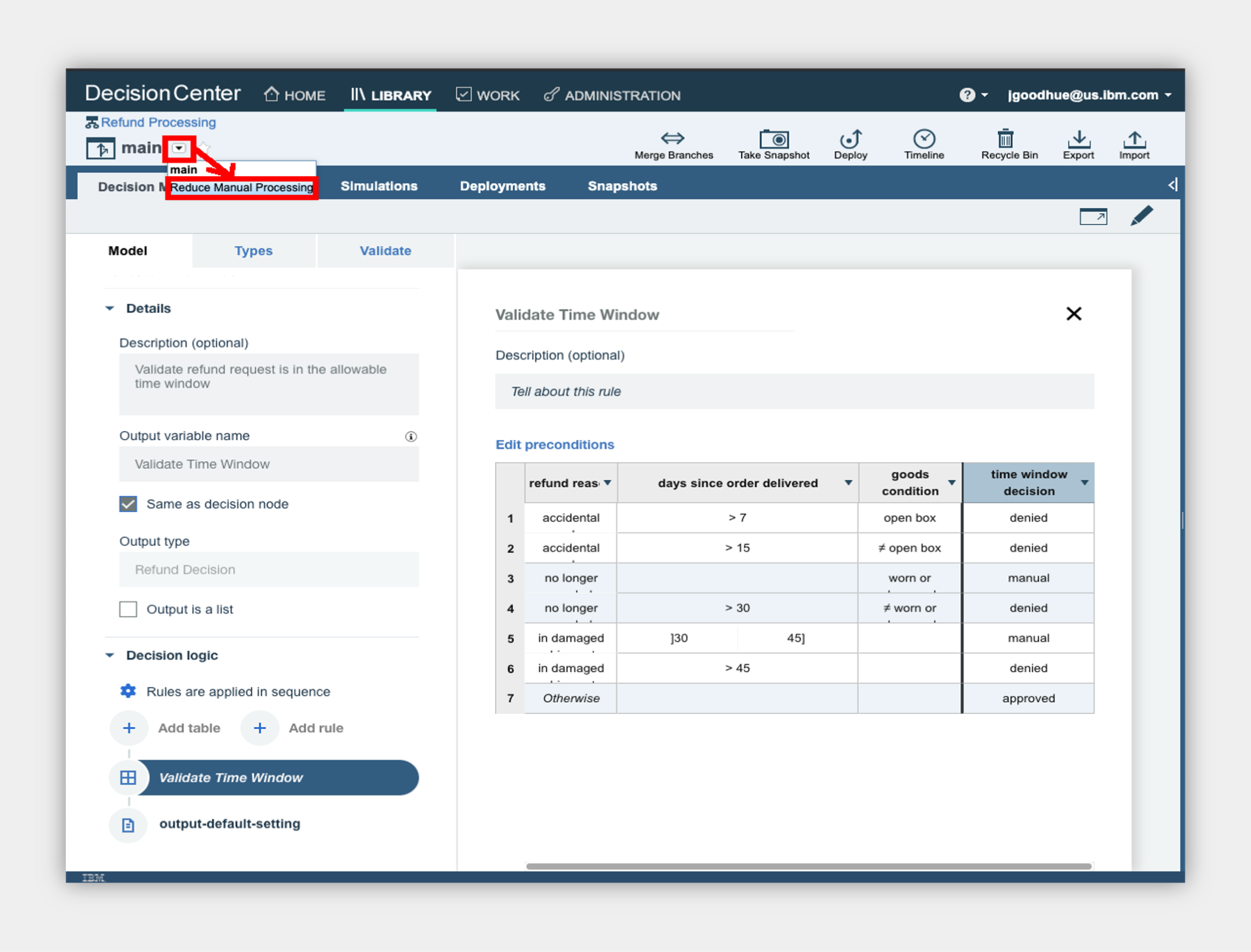Screen dimensions: 1251x952
Task: Click Edit preconditions link
Action: pyautogui.click(x=554, y=445)
